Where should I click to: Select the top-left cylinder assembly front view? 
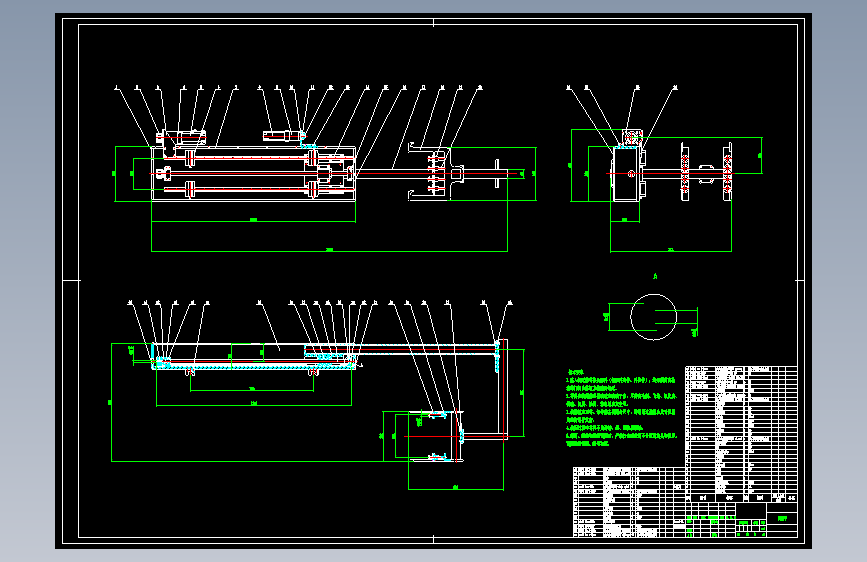325,169
